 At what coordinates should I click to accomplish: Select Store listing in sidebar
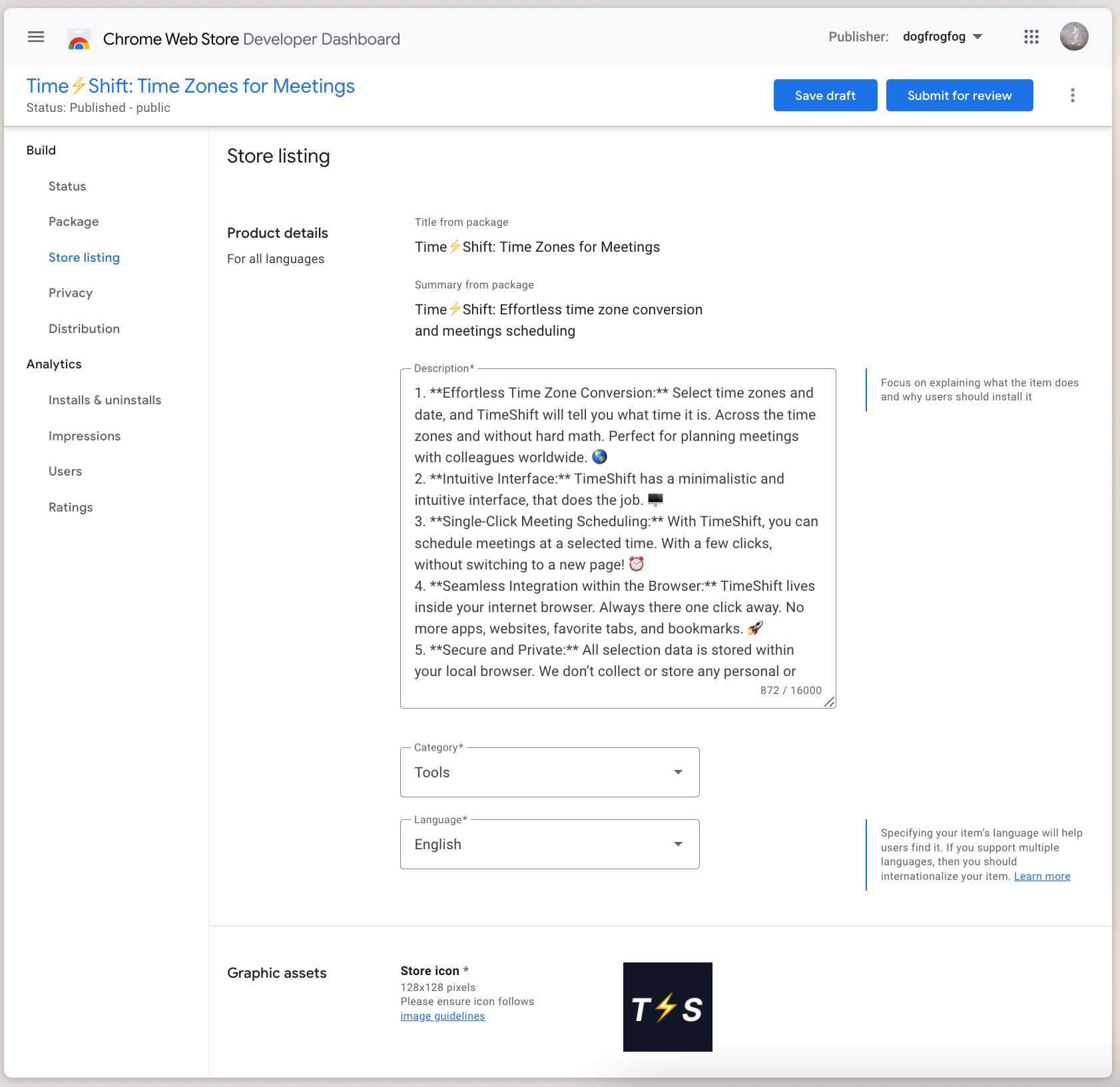click(84, 258)
